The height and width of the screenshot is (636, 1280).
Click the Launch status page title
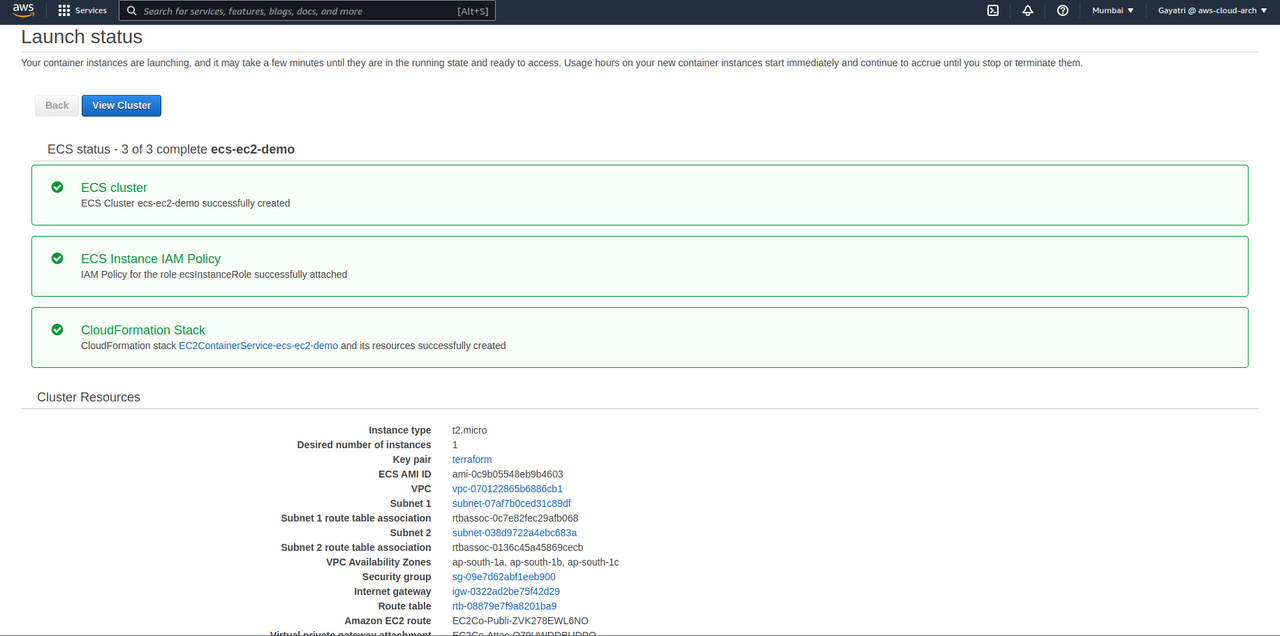[82, 37]
